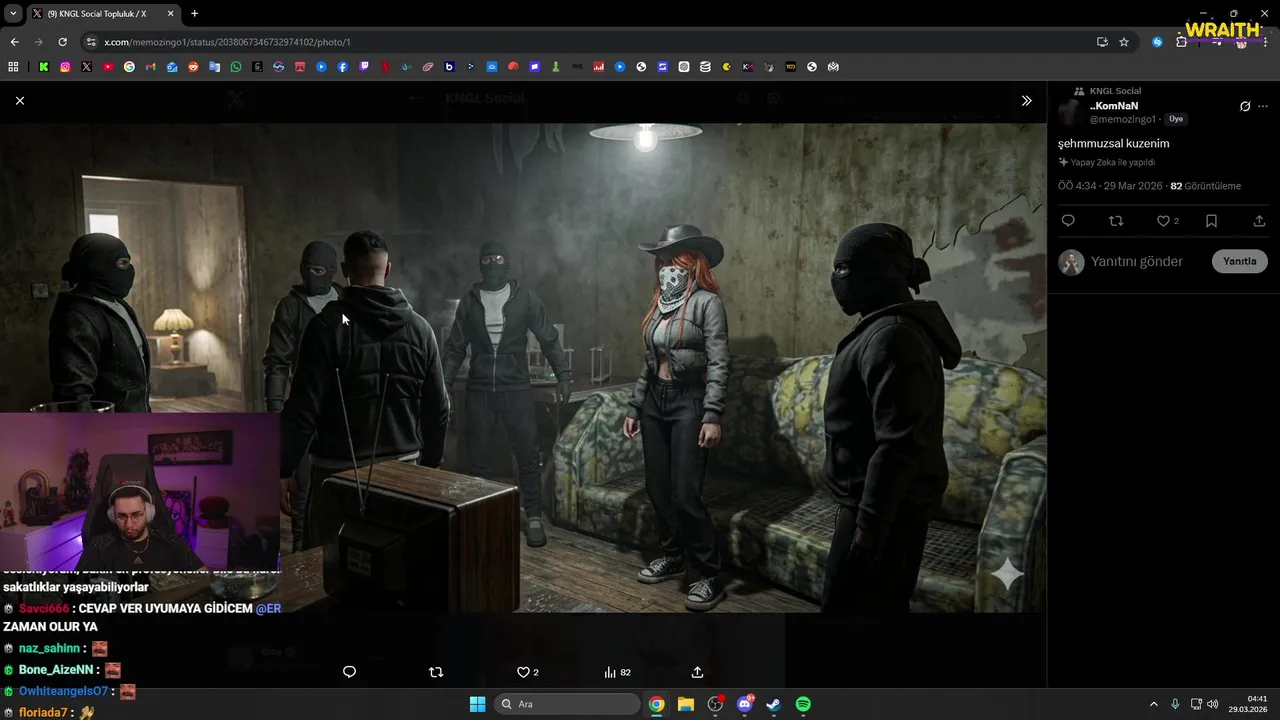
Task: Focus the "Yanıtını gönder" reply field
Action: [x=1137, y=261]
